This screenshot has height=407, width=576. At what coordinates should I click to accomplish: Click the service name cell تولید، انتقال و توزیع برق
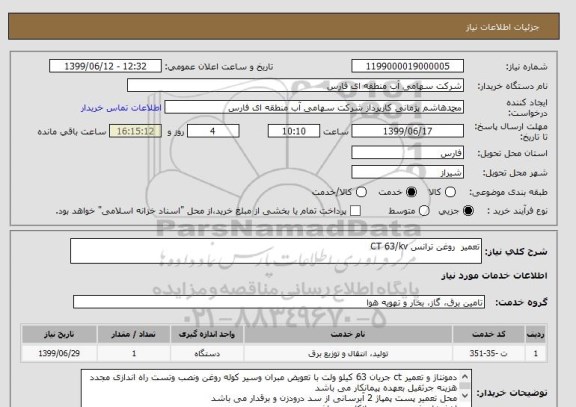pyautogui.click(x=348, y=353)
